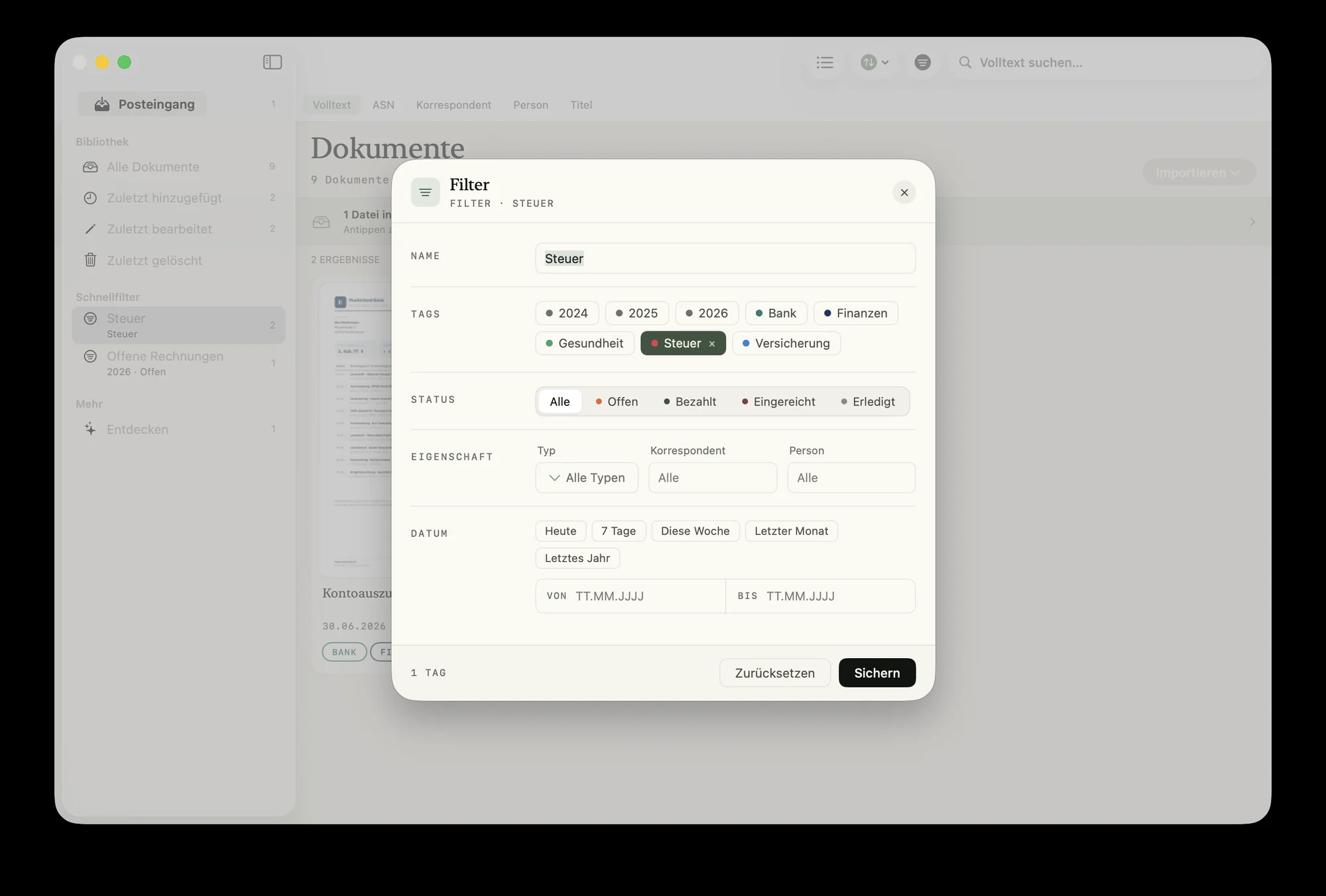This screenshot has height=896, width=1326.
Task: Toggle the 2026 tag
Action: pos(707,313)
